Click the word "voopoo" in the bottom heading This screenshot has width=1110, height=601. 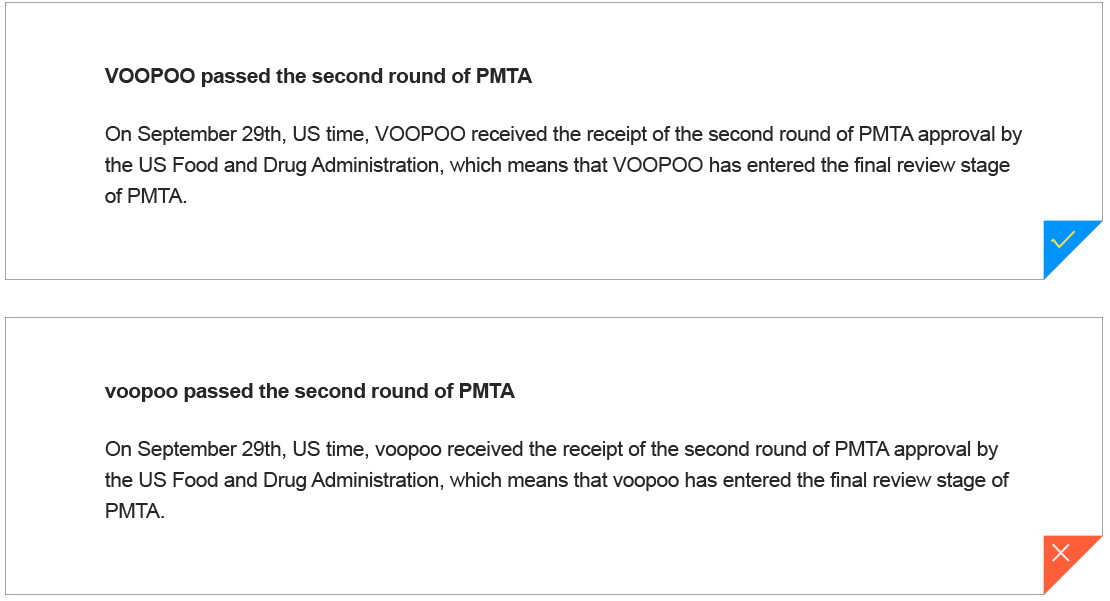click(141, 391)
